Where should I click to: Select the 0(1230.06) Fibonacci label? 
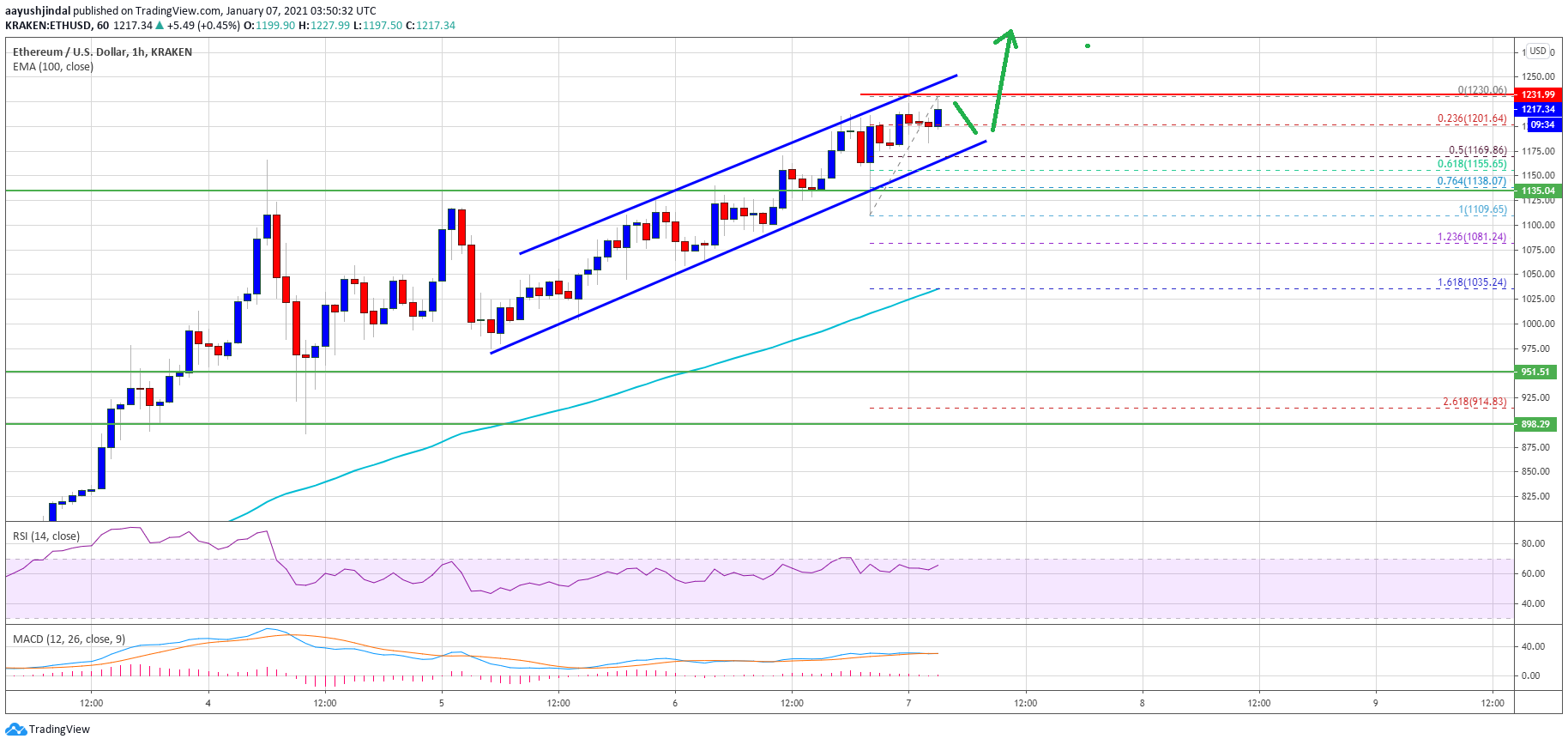[x=1482, y=90]
